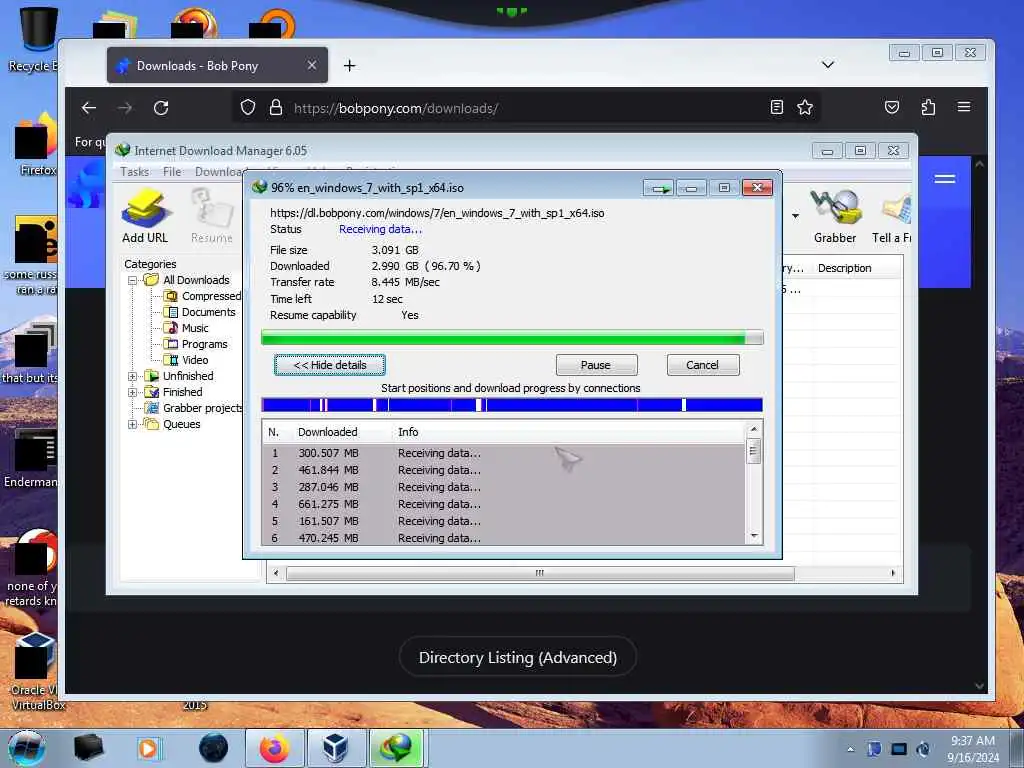Click the VirtualBox icon in the taskbar
The width and height of the screenshot is (1024, 768).
[x=336, y=748]
